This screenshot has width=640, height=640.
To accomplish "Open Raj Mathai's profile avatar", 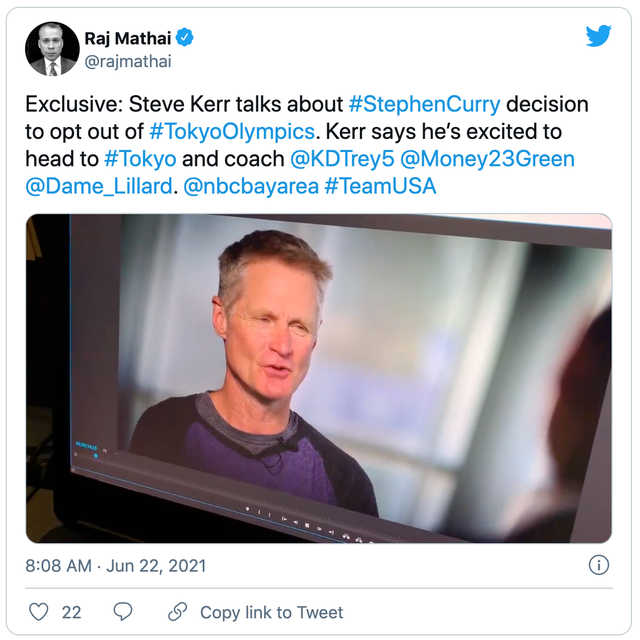I will click(54, 49).
